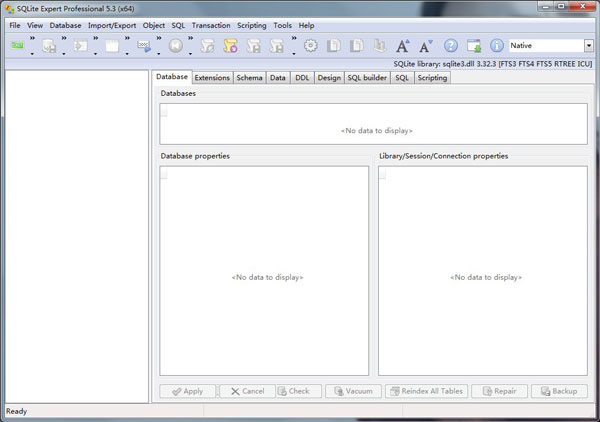Click the Repair button

tap(499, 391)
